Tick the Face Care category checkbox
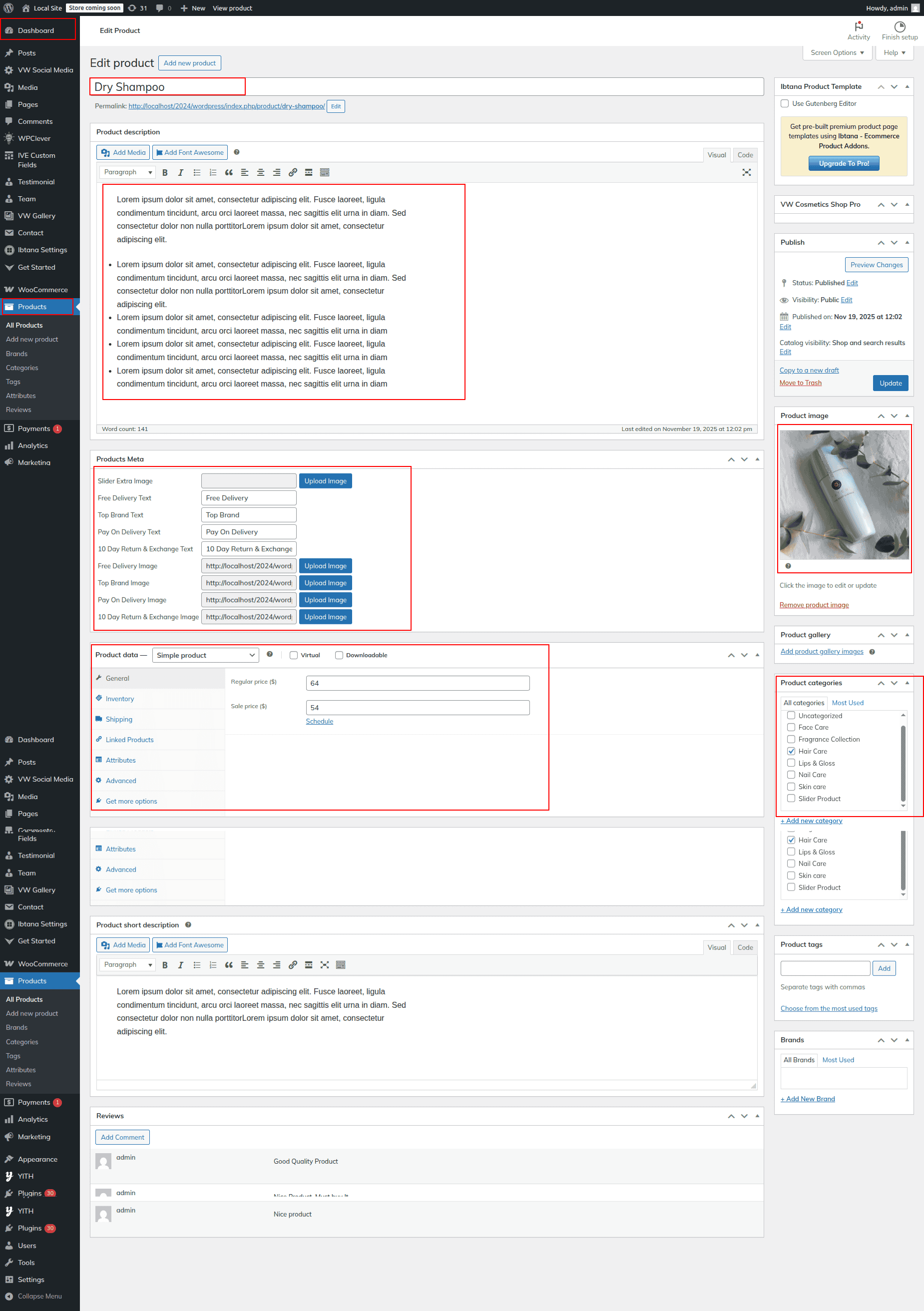Image resolution: width=924 pixels, height=1311 pixels. [x=791, y=727]
